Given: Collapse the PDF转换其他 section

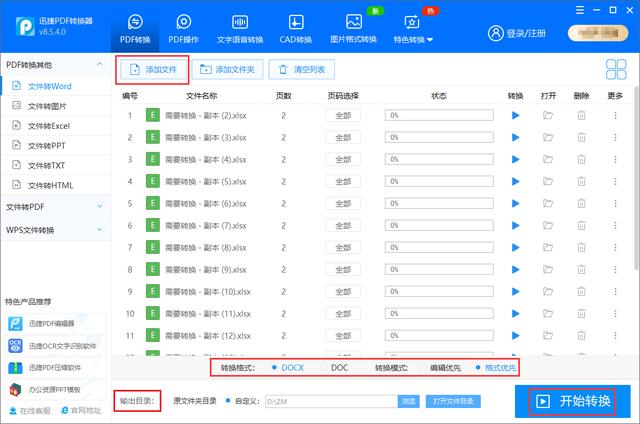Looking at the screenshot, I should [100, 65].
